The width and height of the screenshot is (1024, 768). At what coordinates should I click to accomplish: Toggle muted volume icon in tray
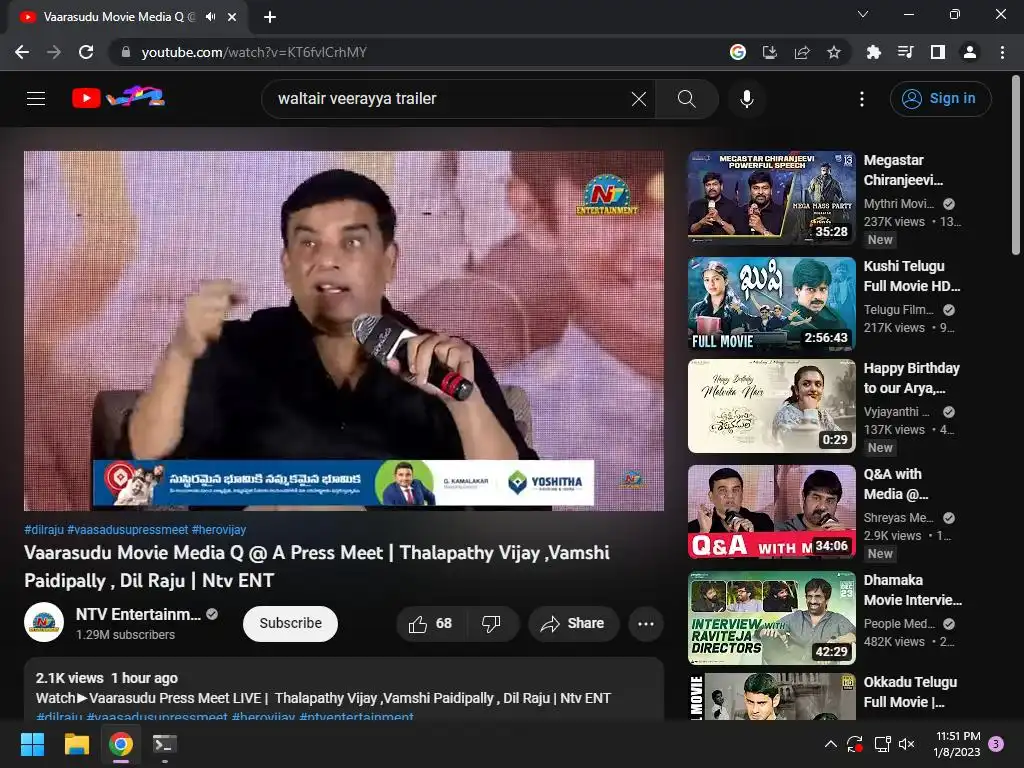907,744
